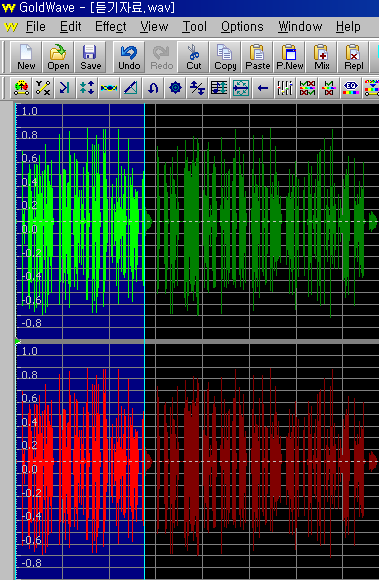Open Parametric EQ (EQ rainbow icon)

(351, 88)
